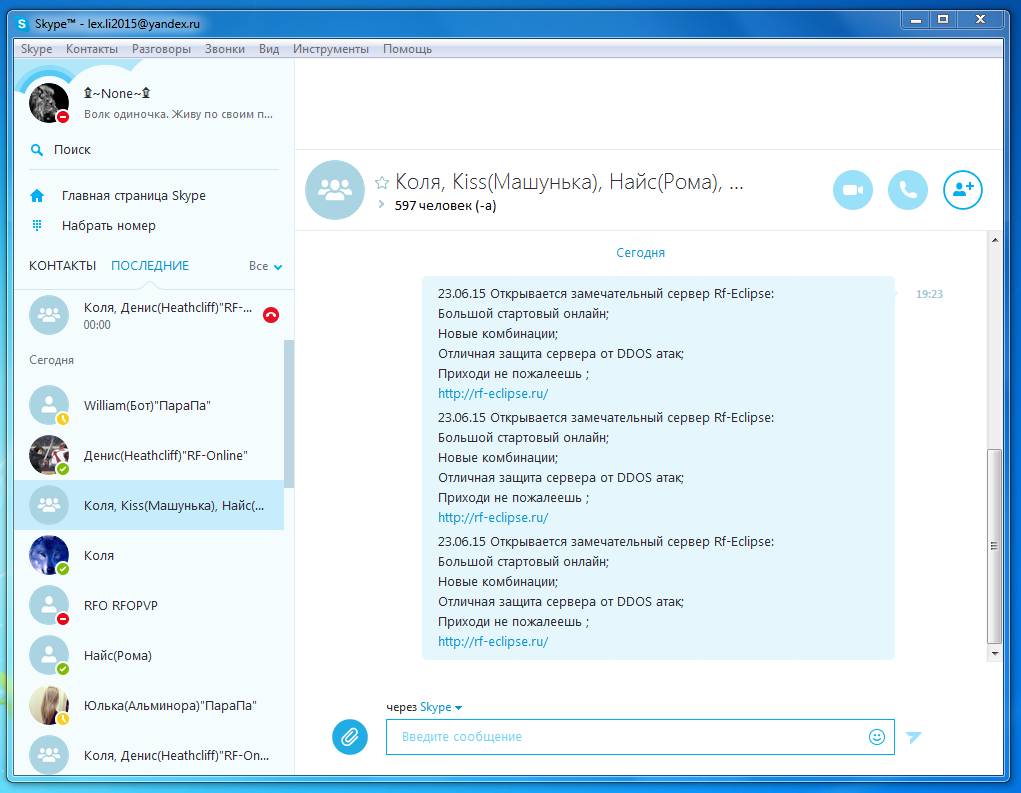Select the RFO RFOPVP conversation

point(149,605)
